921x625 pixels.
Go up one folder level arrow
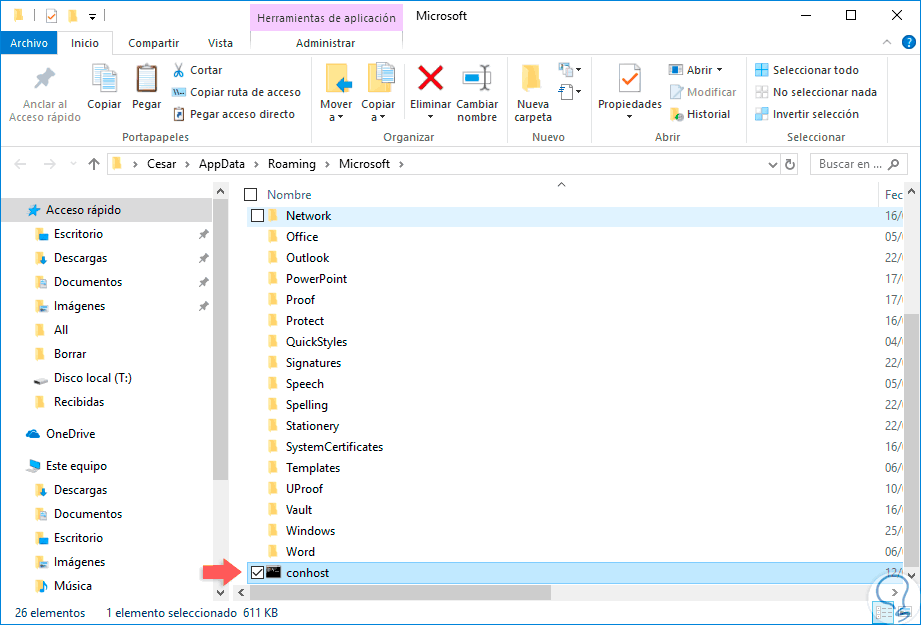93,164
